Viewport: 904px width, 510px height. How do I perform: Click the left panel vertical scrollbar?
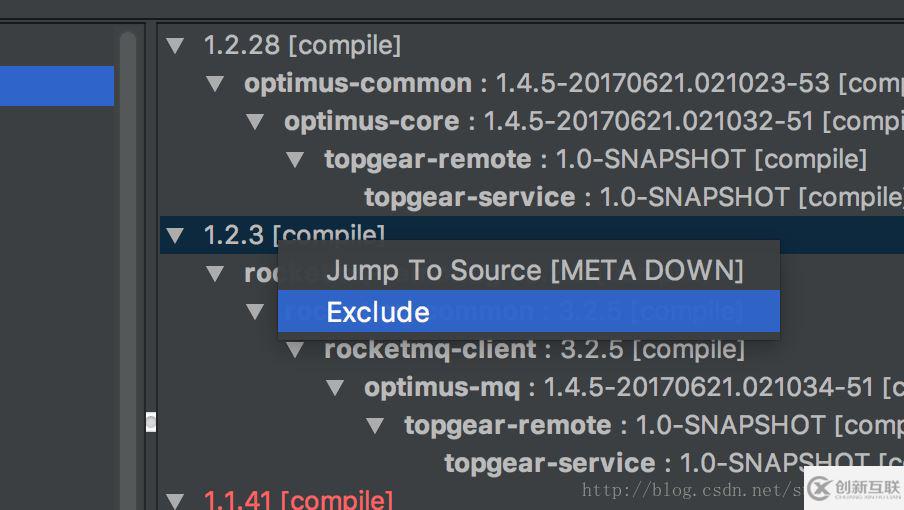(128, 271)
